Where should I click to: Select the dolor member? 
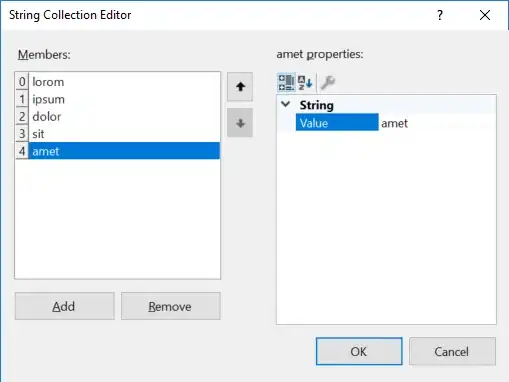coord(124,116)
